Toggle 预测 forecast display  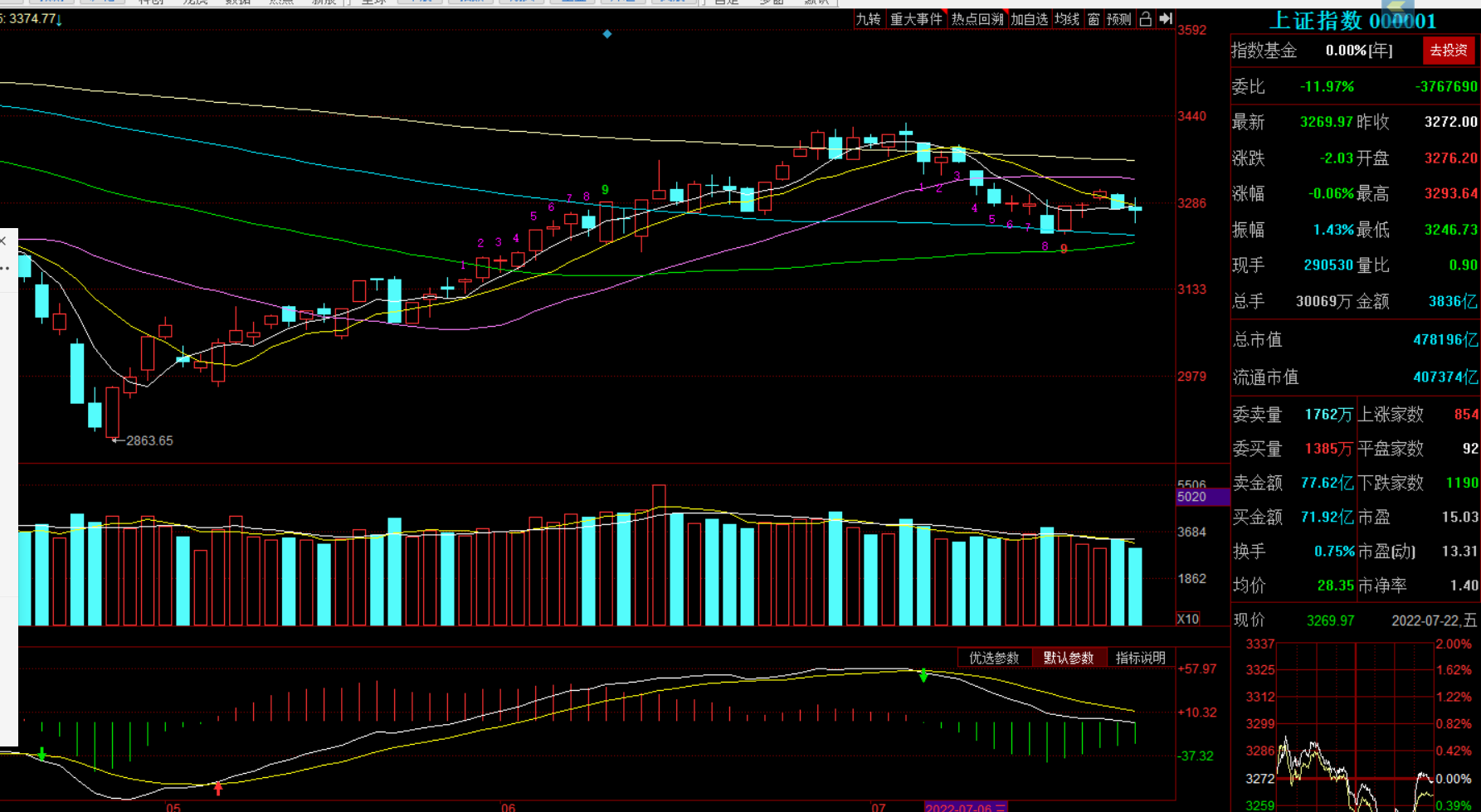1119,19
